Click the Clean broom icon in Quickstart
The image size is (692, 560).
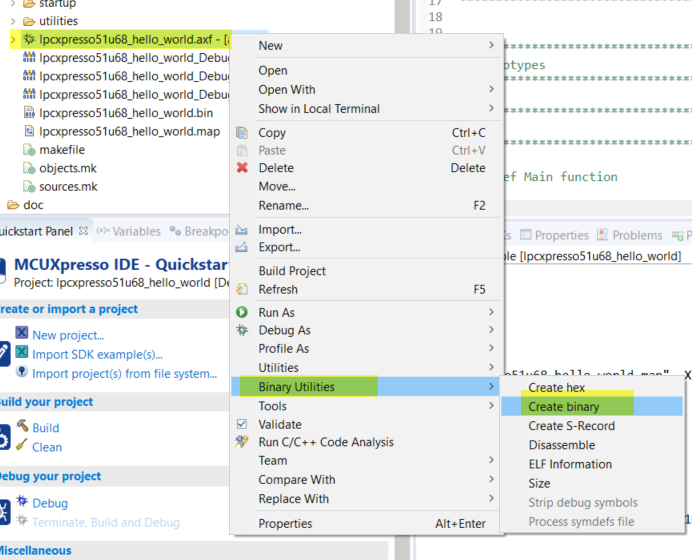22,446
